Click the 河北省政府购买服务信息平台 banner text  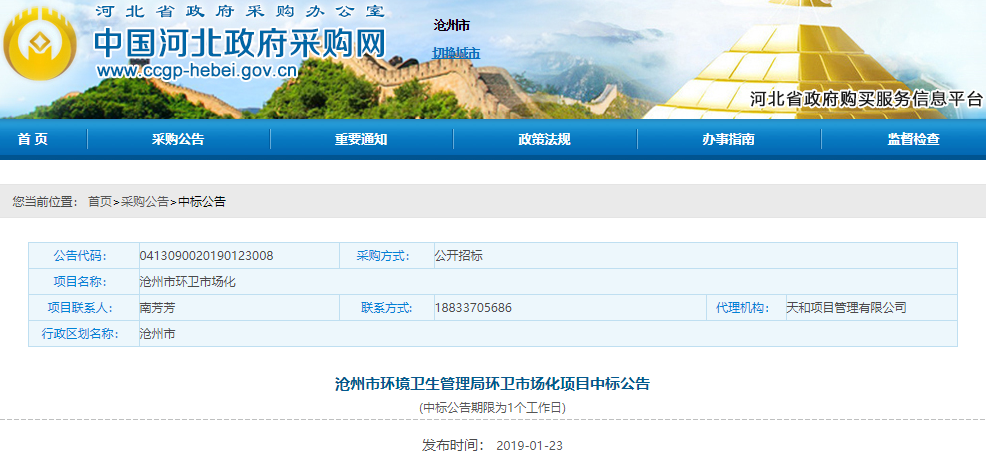[866, 99]
